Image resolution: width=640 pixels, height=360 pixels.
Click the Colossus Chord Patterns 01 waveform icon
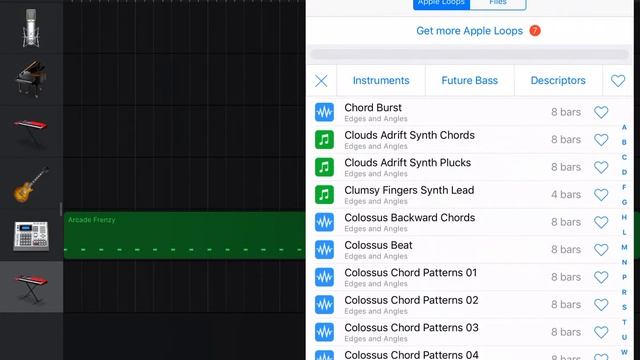[x=324, y=277]
